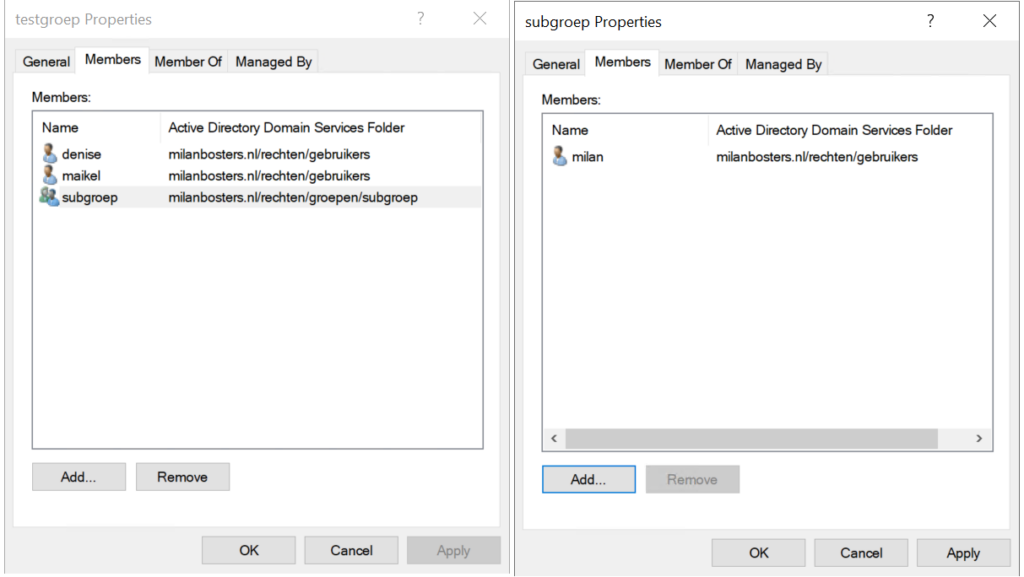The height and width of the screenshot is (577, 1024).
Task: Click the right arrow of the subgroep scrollbar
Action: (980, 438)
